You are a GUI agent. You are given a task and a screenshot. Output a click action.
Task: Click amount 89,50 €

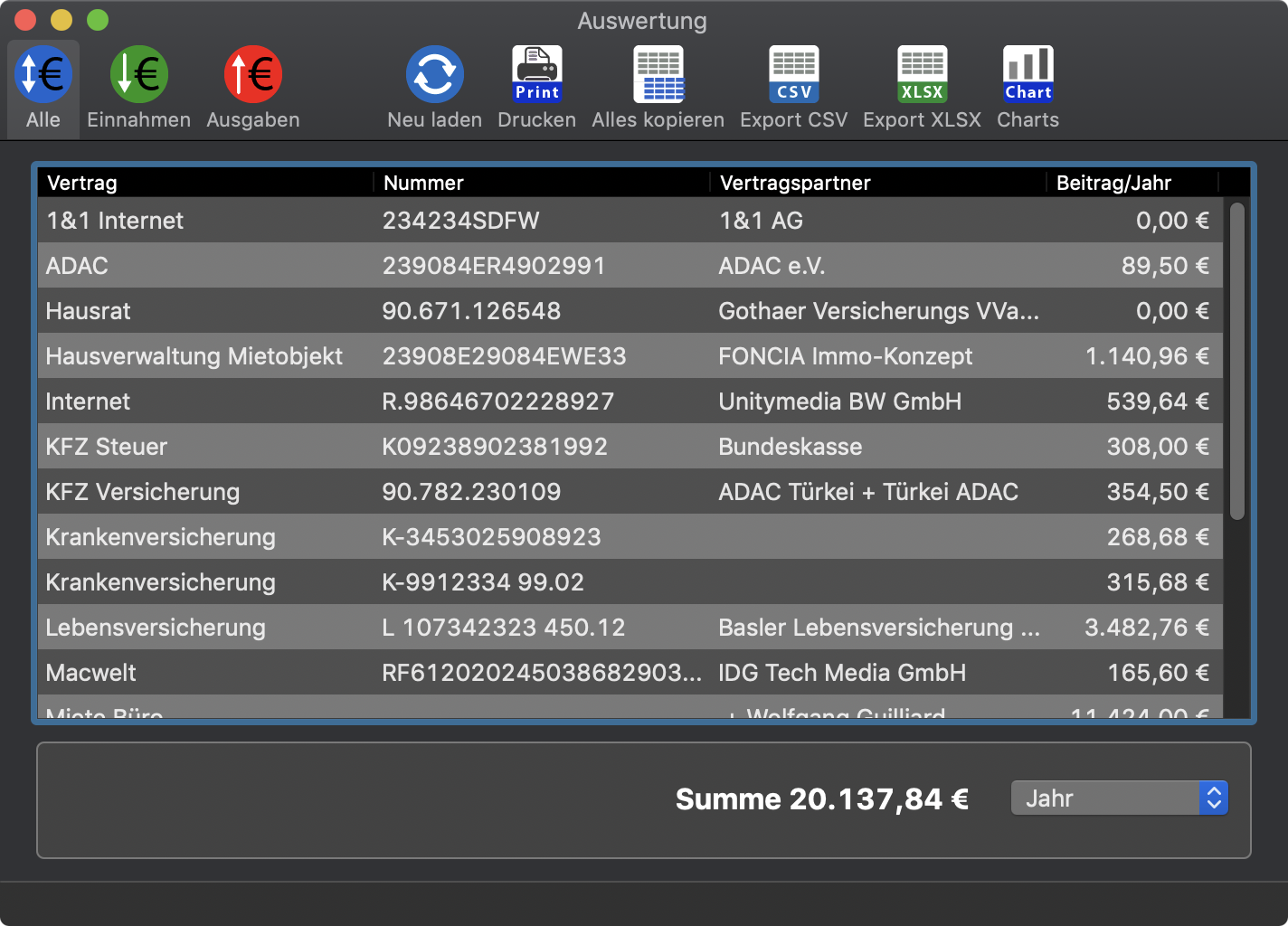(1165, 266)
